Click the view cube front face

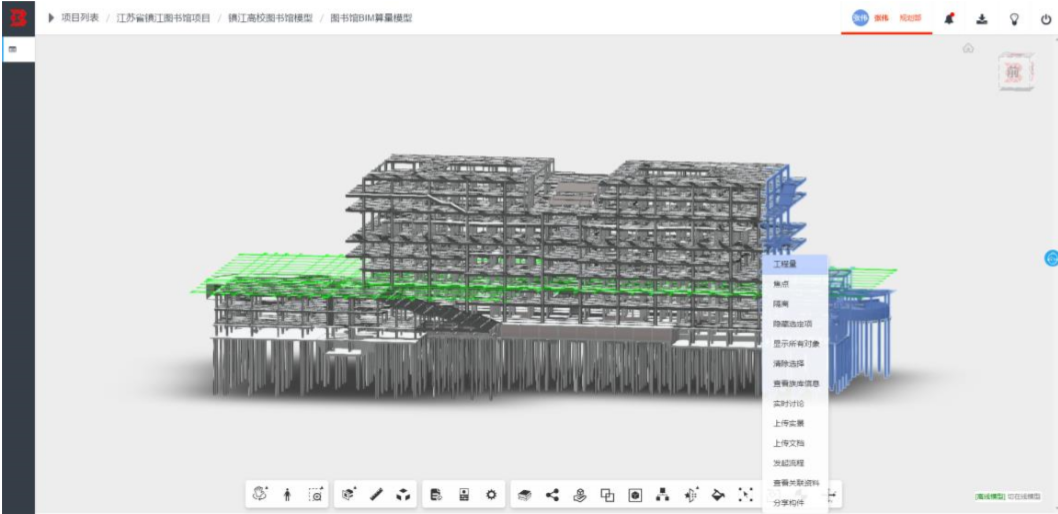(1014, 71)
